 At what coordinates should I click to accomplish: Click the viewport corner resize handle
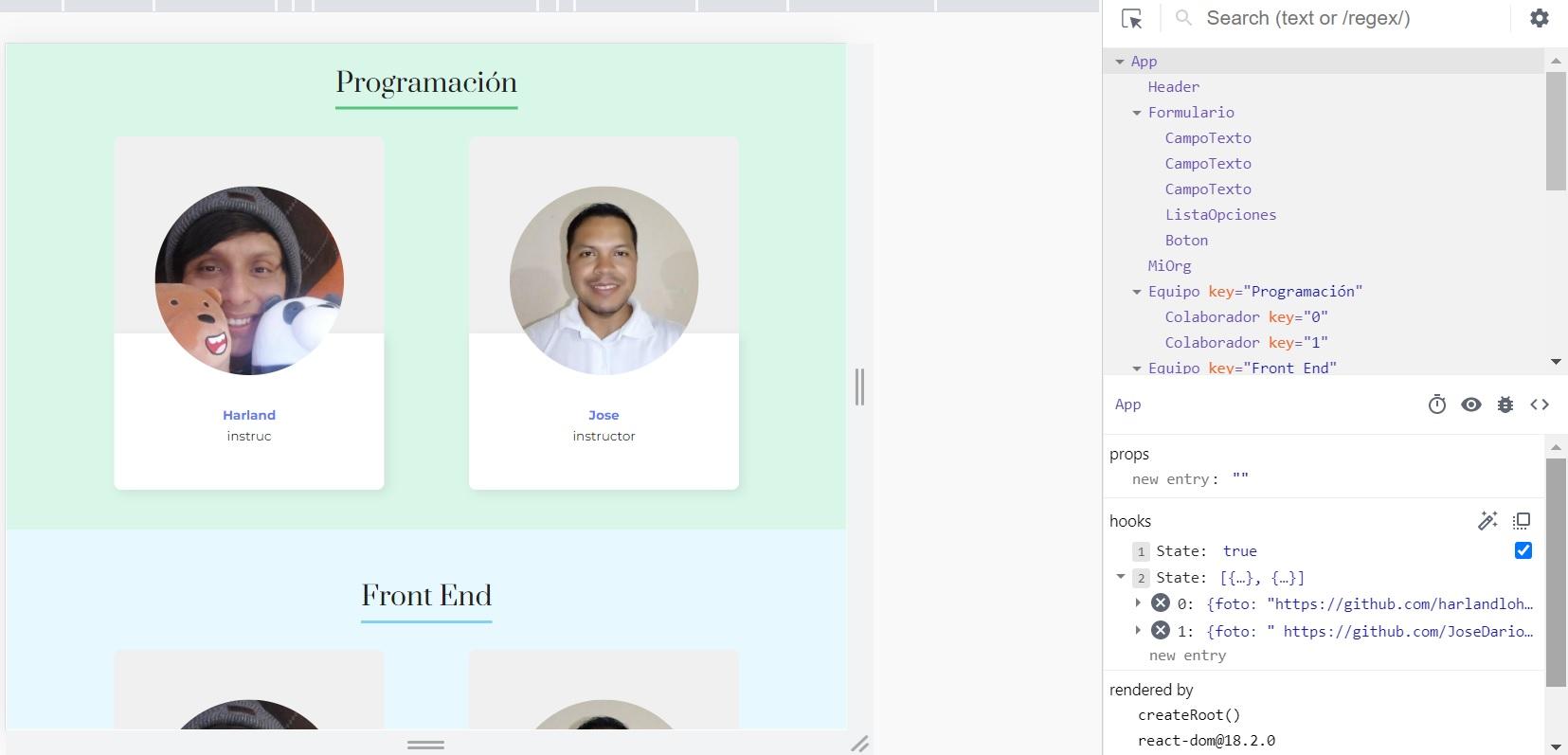(x=859, y=744)
